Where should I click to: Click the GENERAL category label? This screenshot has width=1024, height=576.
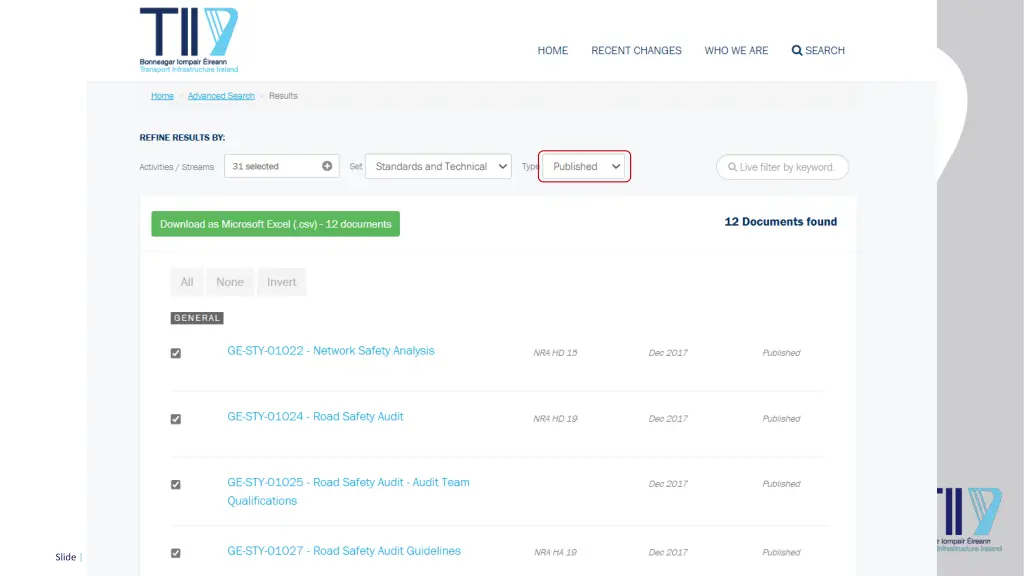click(197, 318)
